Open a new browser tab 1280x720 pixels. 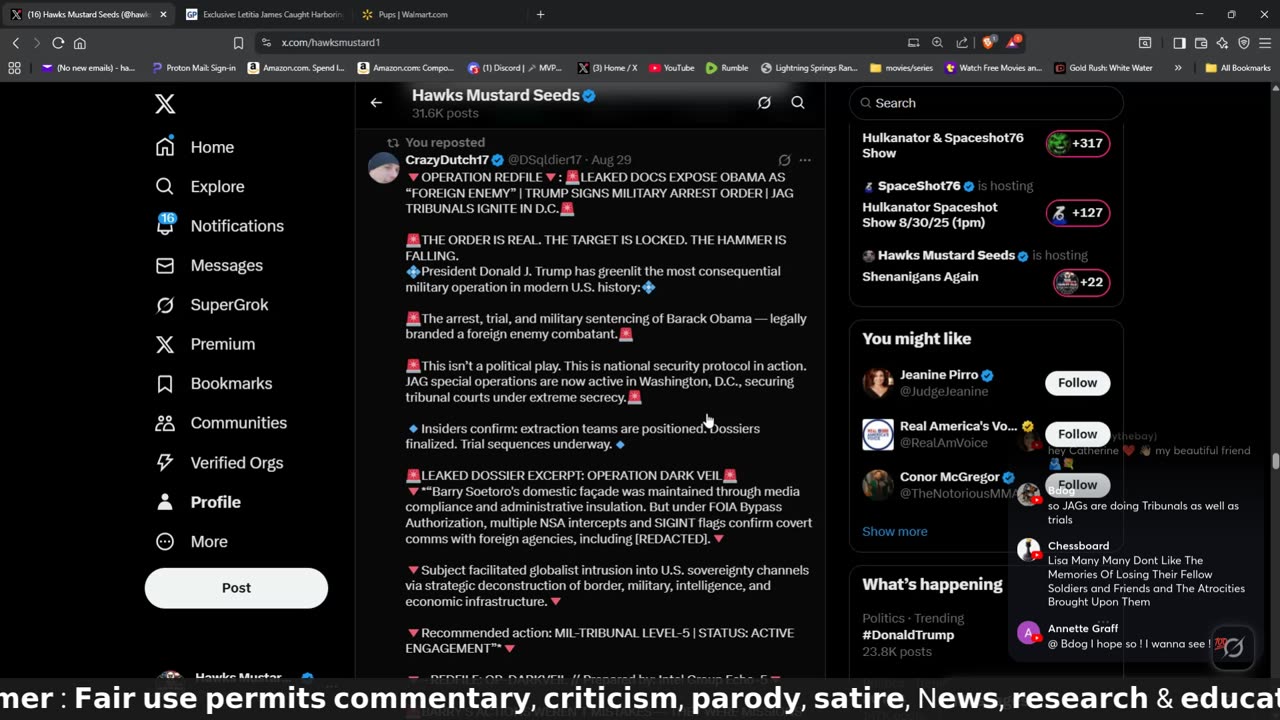[540, 14]
